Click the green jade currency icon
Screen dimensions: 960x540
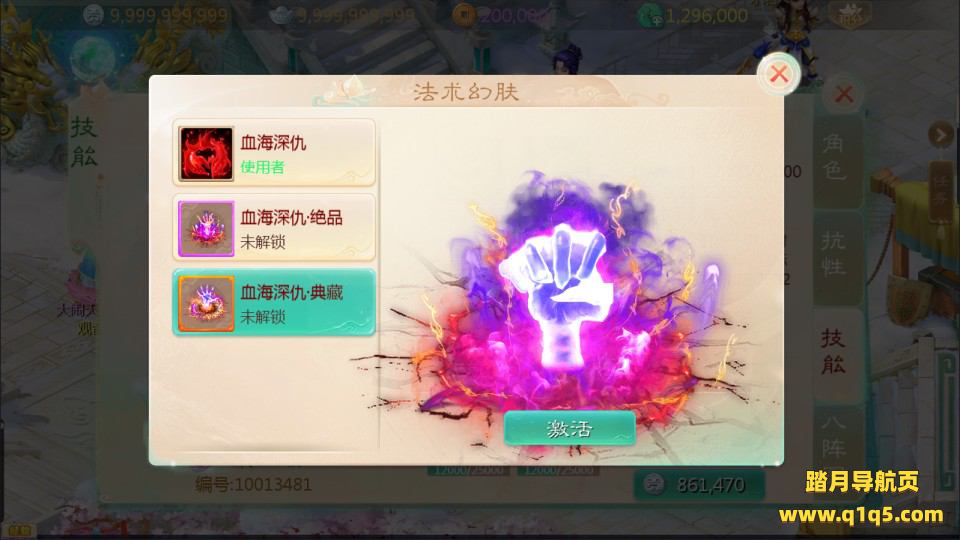(649, 15)
